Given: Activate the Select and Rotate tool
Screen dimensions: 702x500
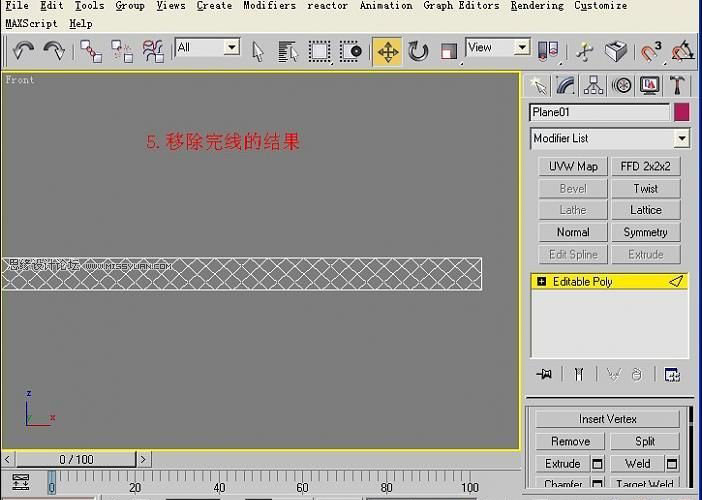Looking at the screenshot, I should coord(418,51).
